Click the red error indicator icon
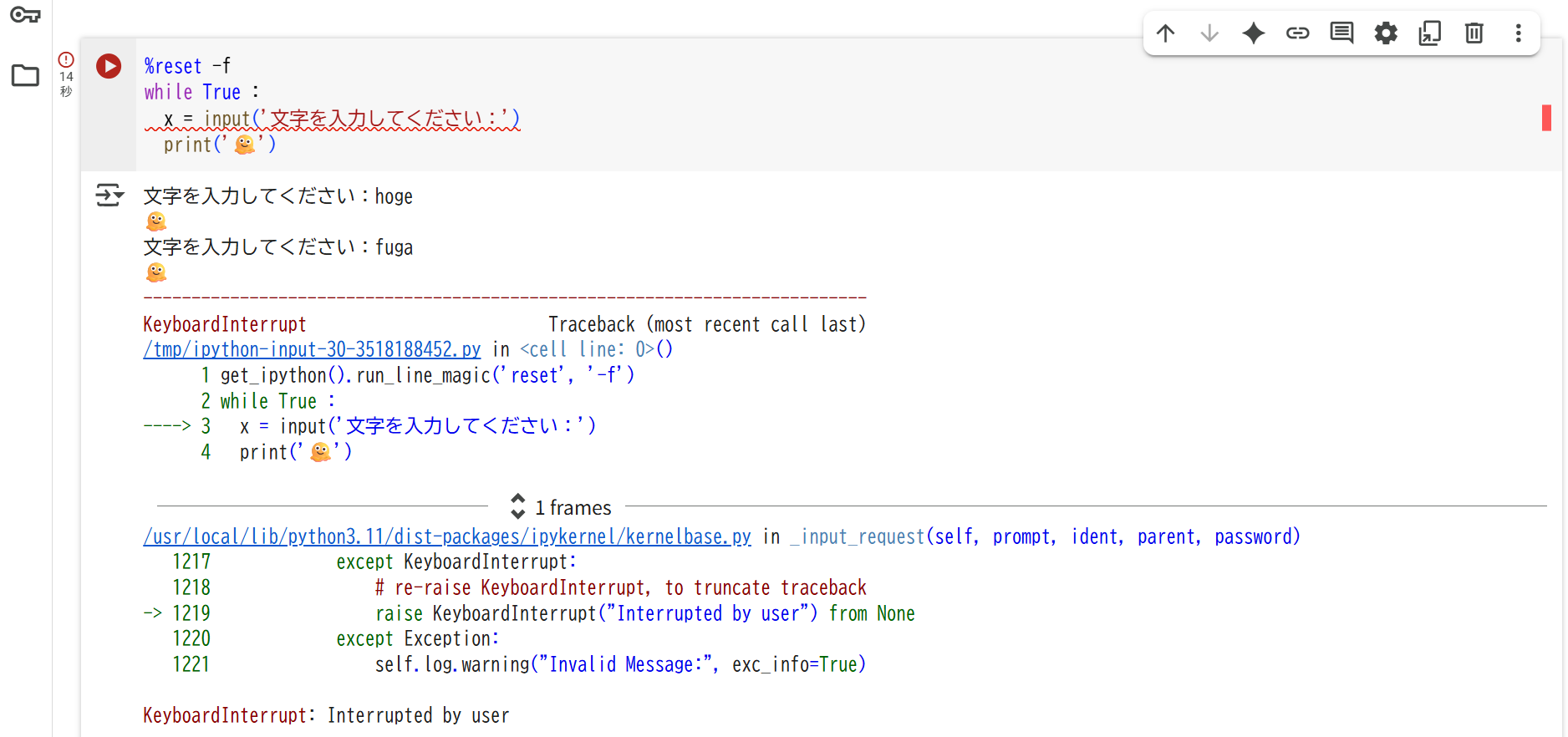 click(66, 59)
